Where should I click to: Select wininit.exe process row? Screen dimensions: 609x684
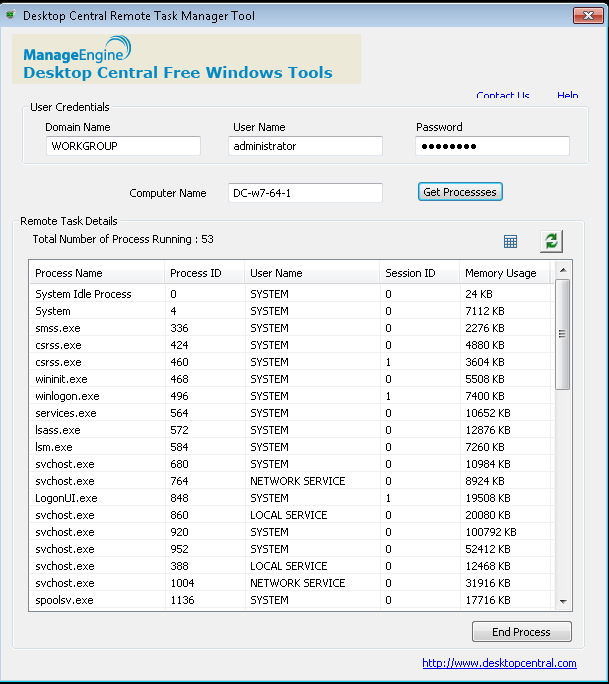pos(291,379)
